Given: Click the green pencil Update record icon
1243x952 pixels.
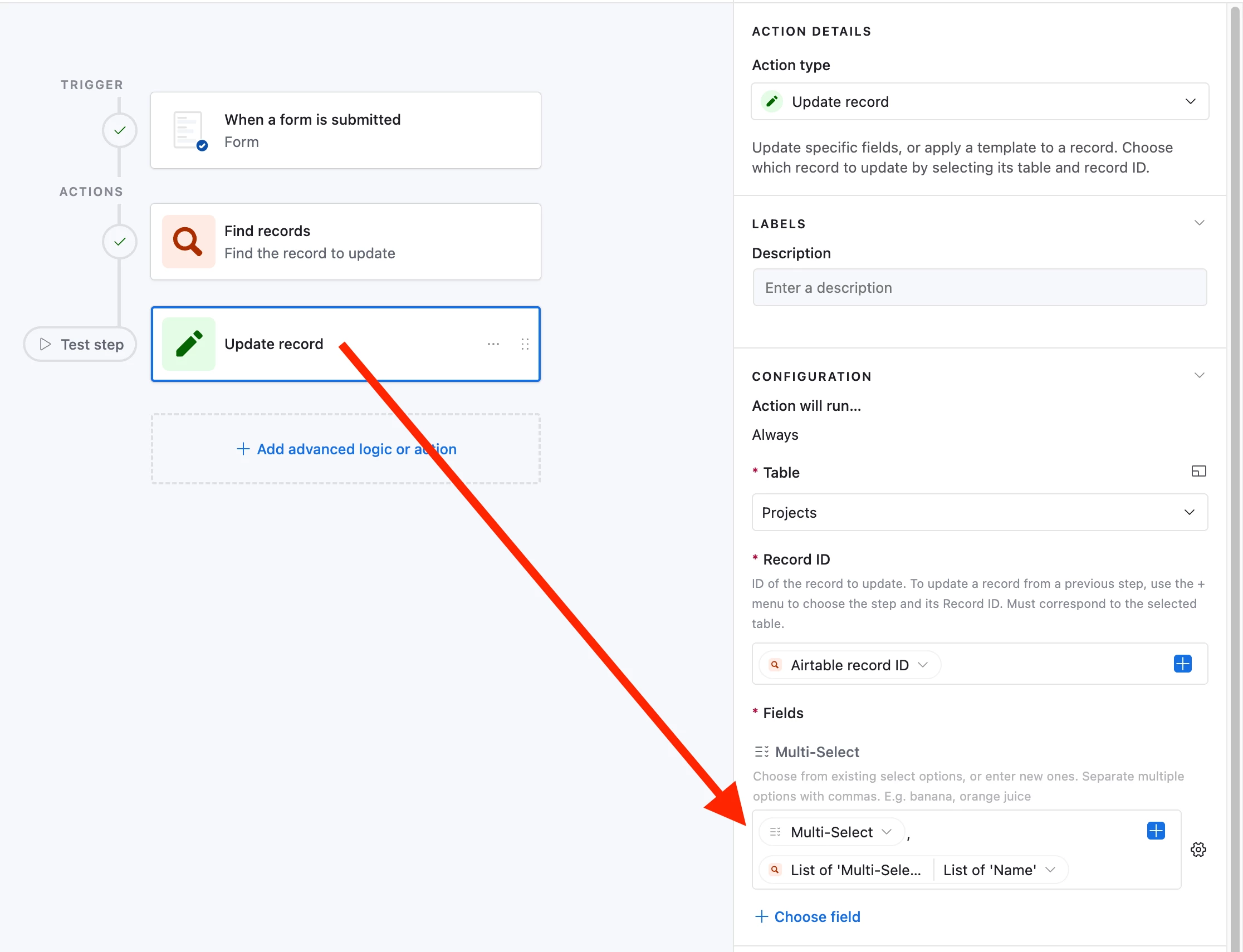Looking at the screenshot, I should 188,344.
